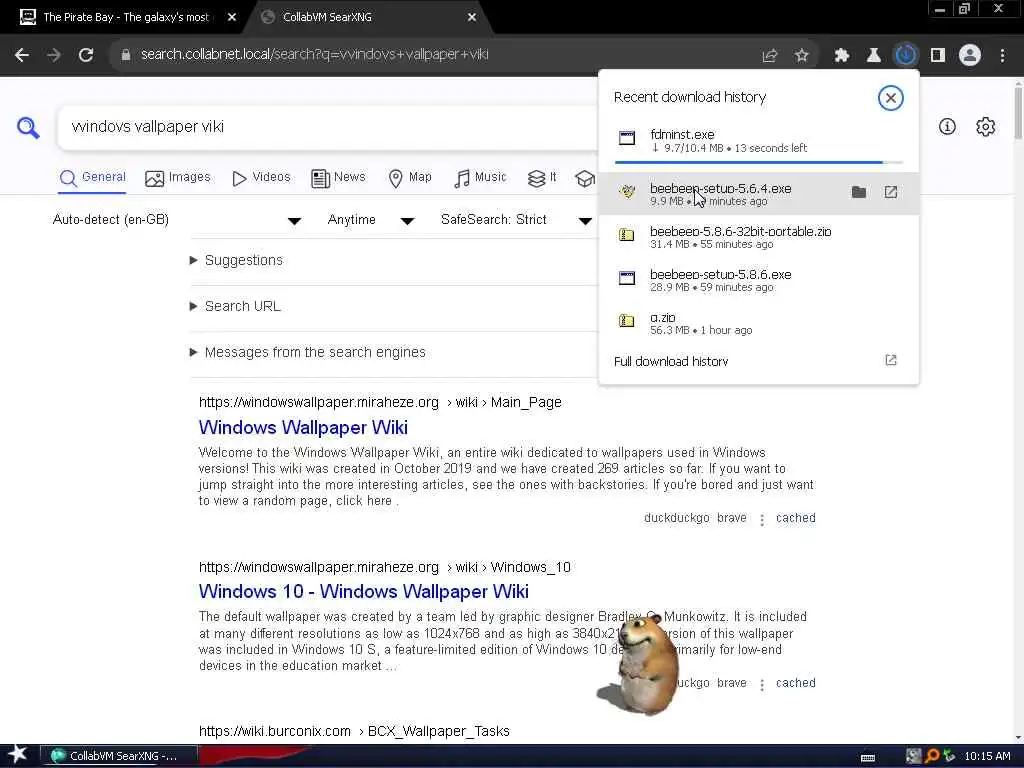Expand the Suggestions section

tap(236, 261)
